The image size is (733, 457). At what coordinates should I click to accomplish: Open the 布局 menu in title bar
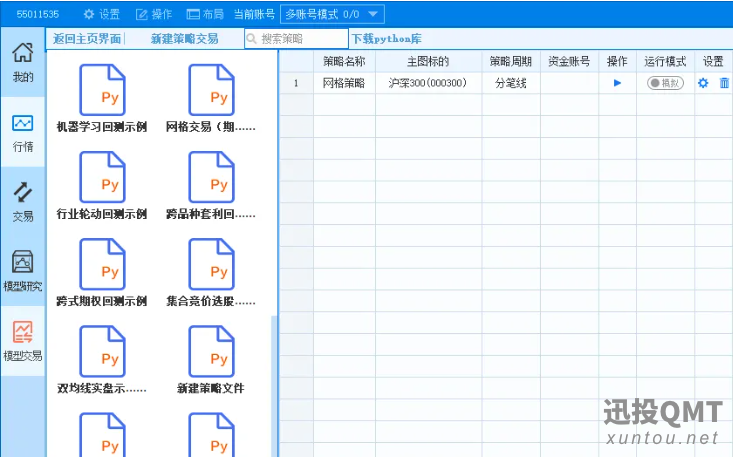coord(205,14)
